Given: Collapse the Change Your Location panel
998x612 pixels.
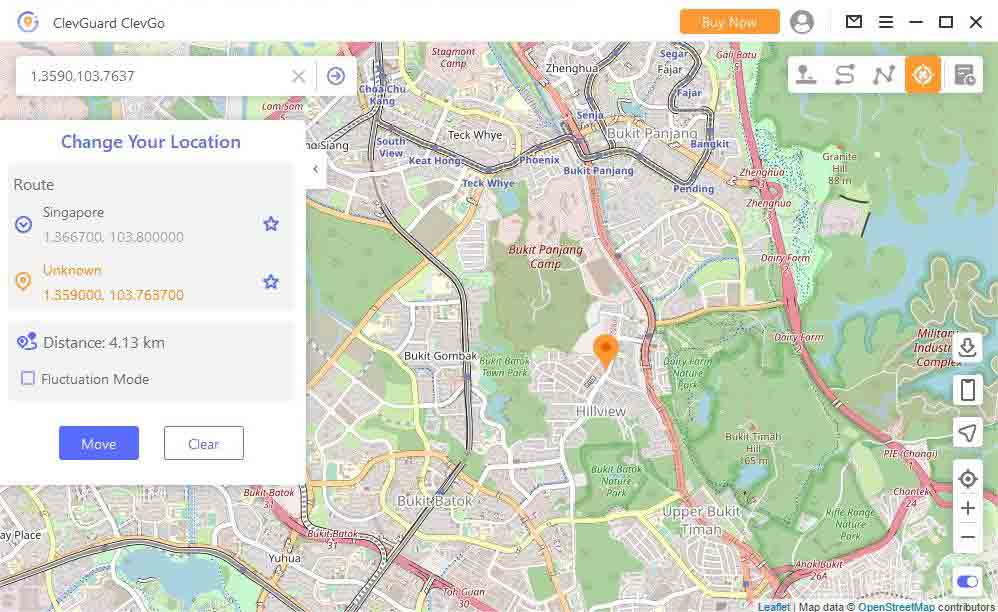Looking at the screenshot, I should click(x=316, y=169).
